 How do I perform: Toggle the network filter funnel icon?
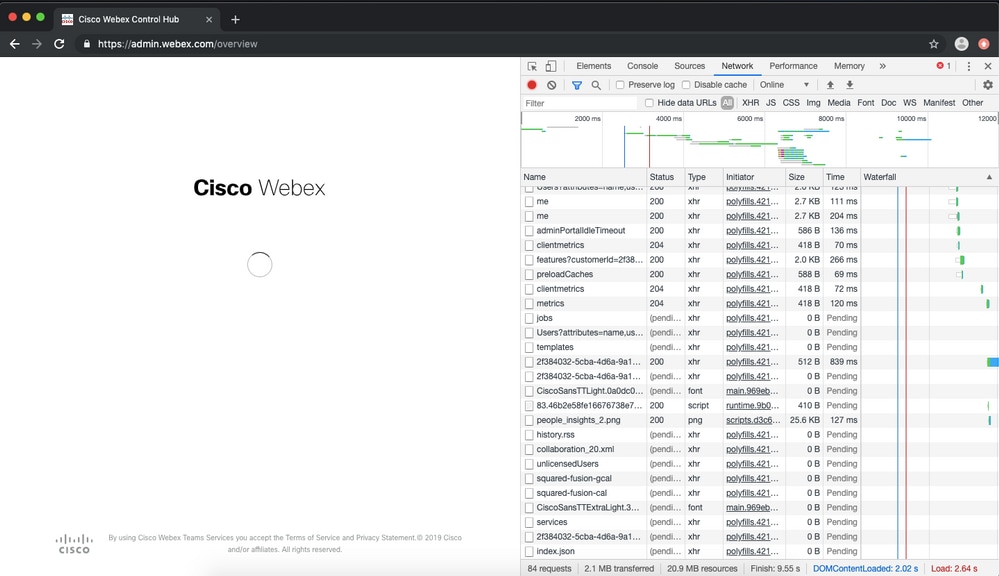[x=577, y=85]
